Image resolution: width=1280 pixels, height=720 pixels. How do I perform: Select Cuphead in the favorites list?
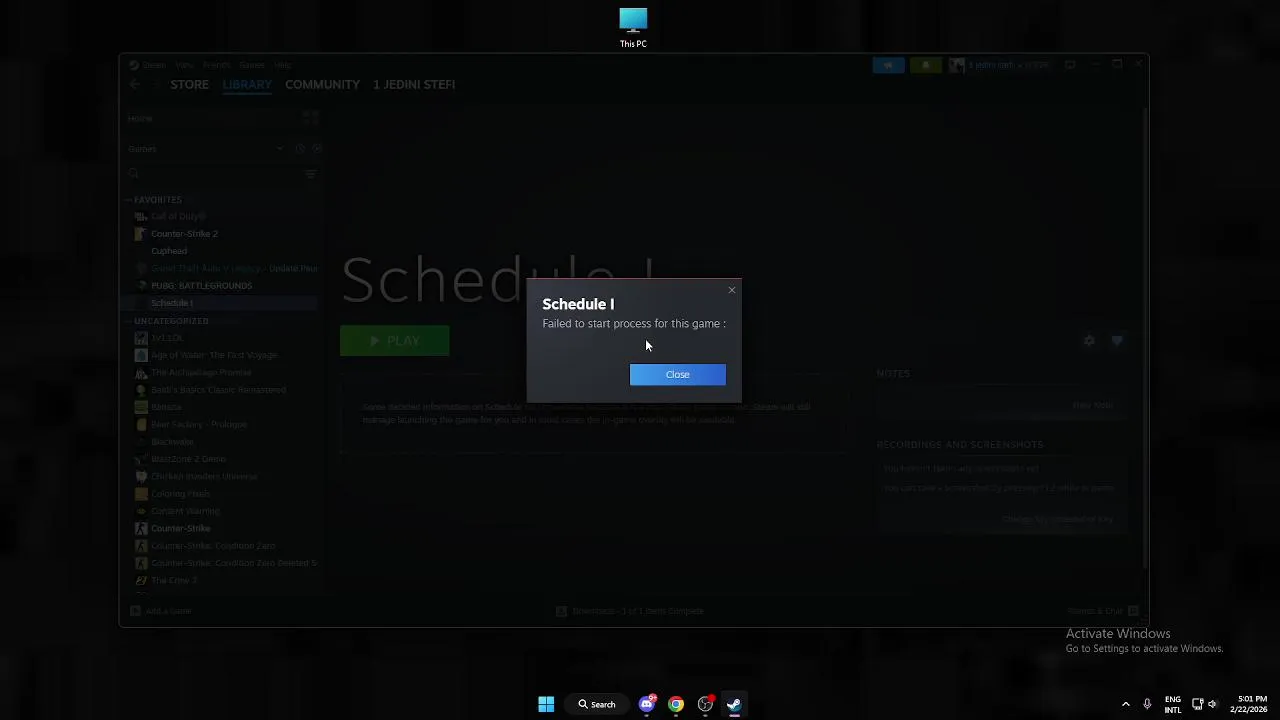tap(169, 251)
